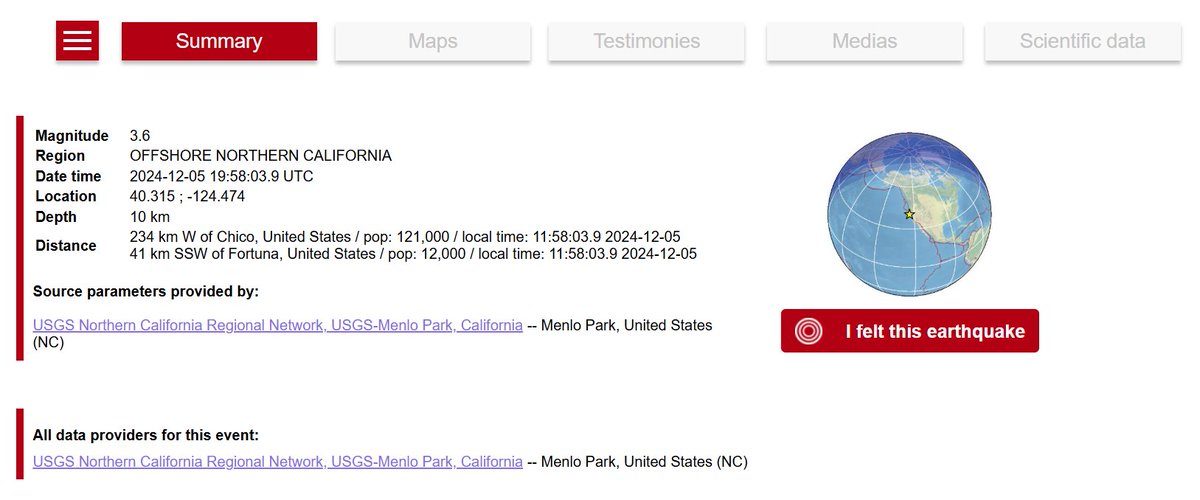Screen dimensions: 1200x500
Task: Click the Distance label
Action: [x=66, y=245]
